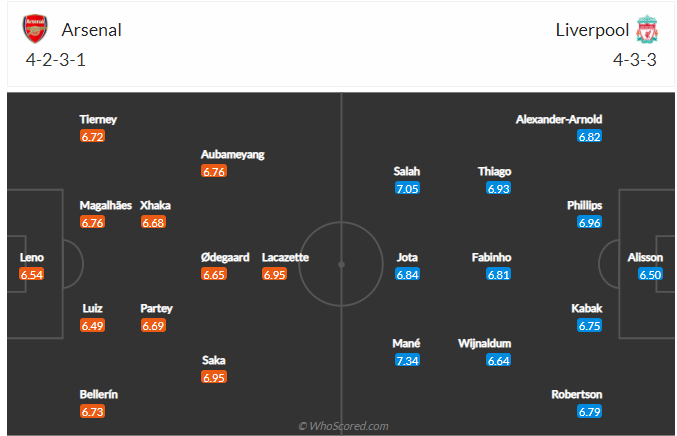Click Alisson's 6.50 goalkeeper rating
Image resolution: width=677 pixels, height=436 pixels.
pos(650,274)
